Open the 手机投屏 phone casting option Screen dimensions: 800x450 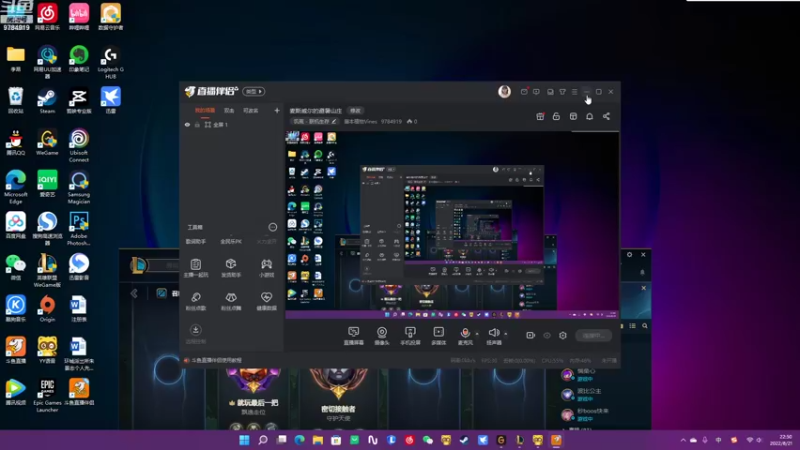410,336
